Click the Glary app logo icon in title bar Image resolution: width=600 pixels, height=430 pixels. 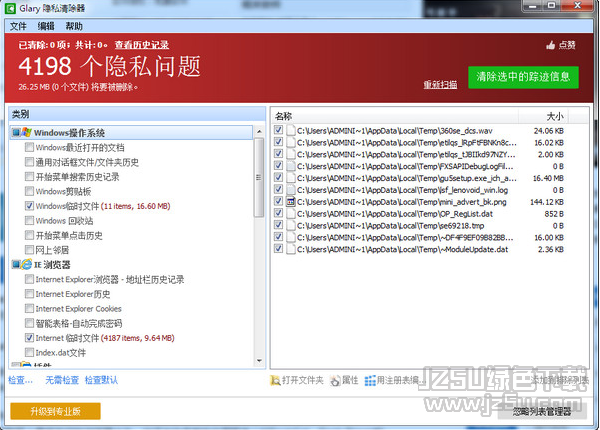pos(10,8)
